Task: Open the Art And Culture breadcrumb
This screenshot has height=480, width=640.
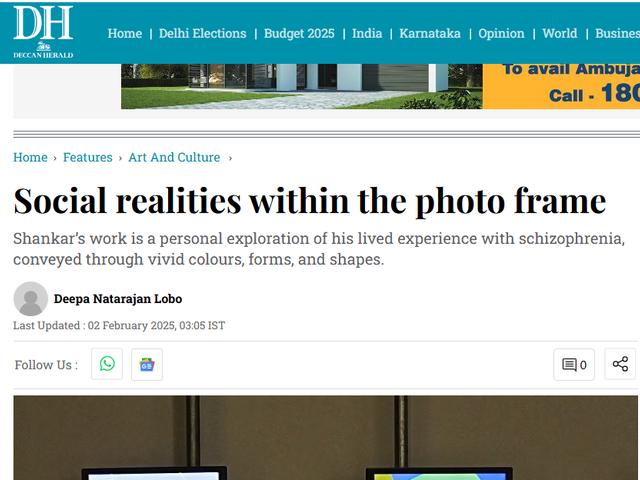Action: pos(174,157)
